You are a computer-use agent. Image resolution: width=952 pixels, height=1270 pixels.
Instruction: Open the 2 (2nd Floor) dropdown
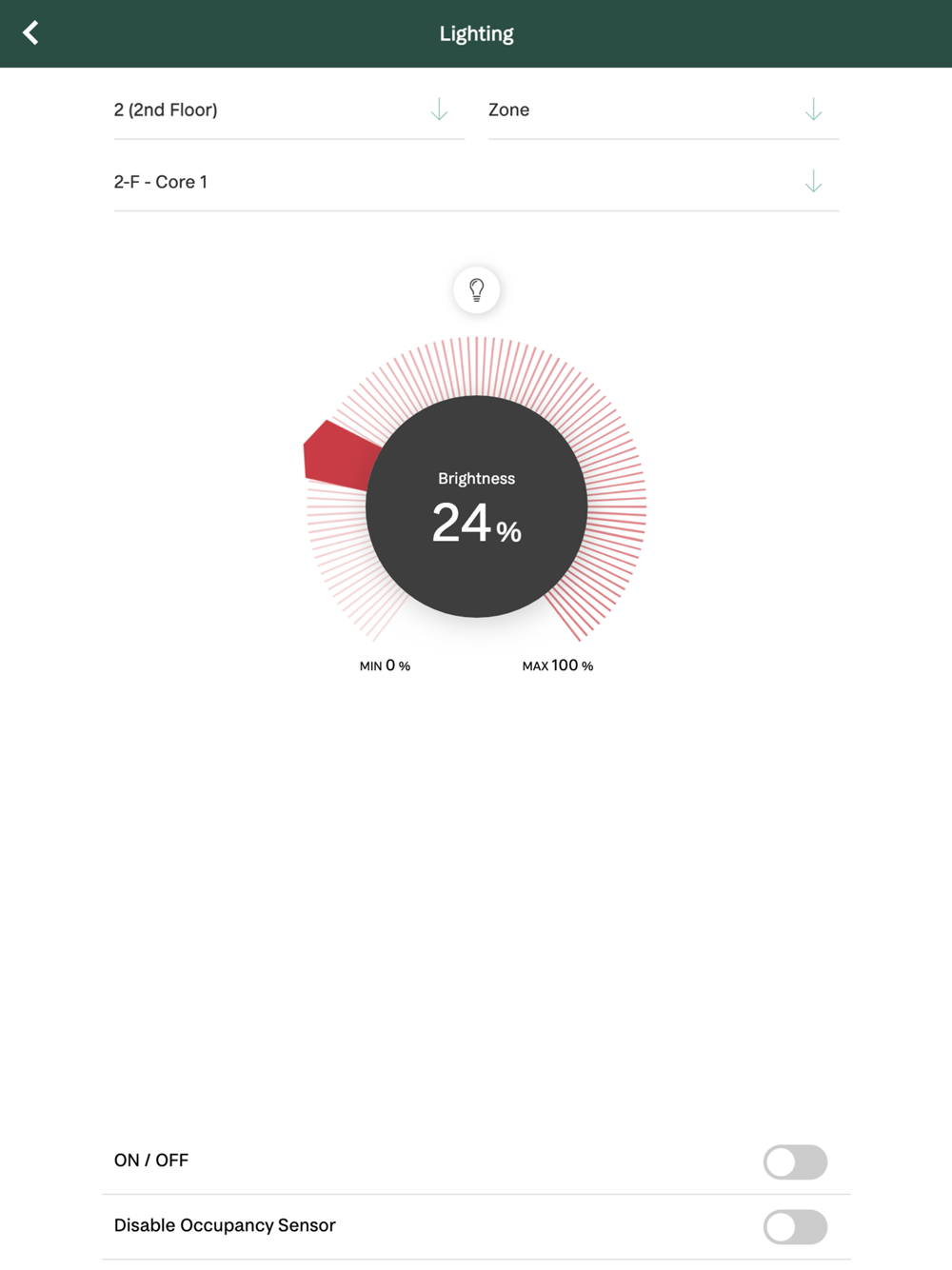(x=288, y=110)
